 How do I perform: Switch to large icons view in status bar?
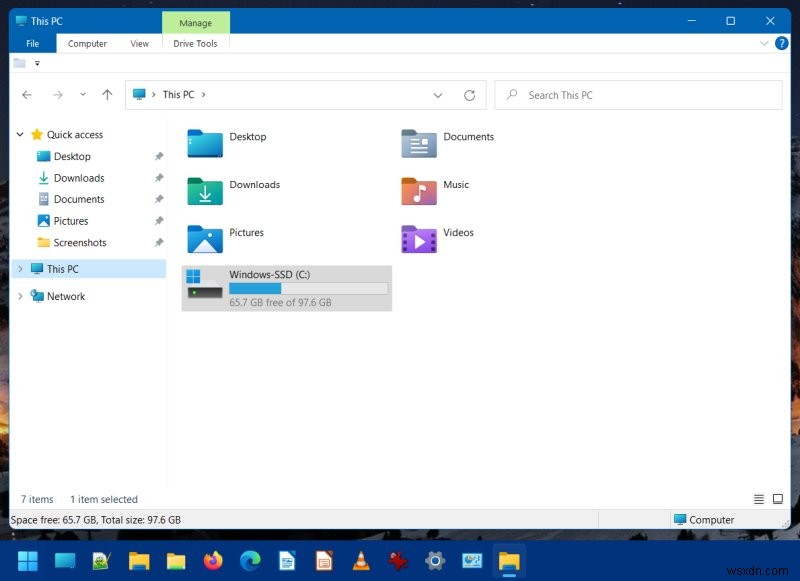tap(777, 498)
